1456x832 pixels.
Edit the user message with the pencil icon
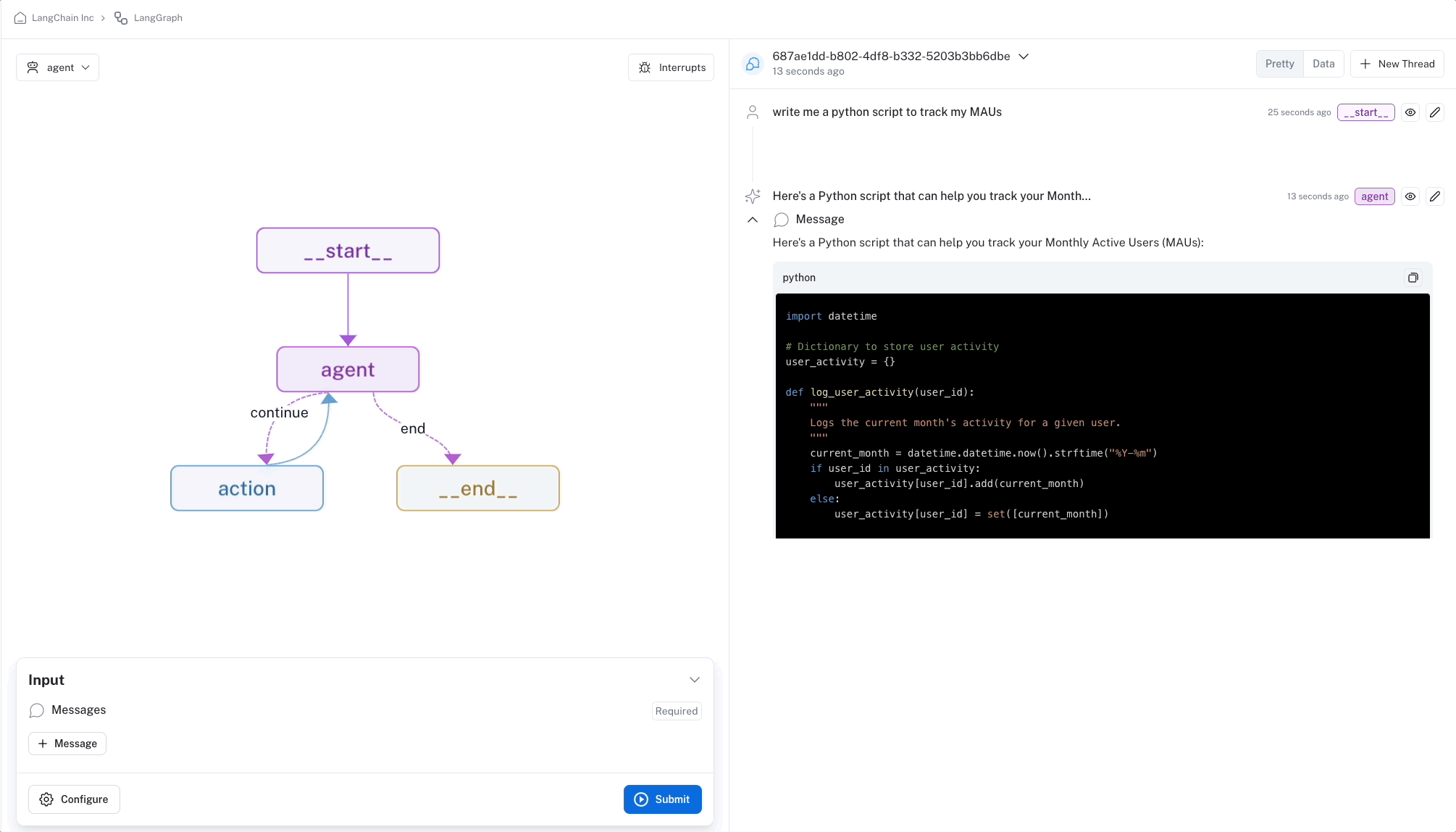pos(1435,112)
